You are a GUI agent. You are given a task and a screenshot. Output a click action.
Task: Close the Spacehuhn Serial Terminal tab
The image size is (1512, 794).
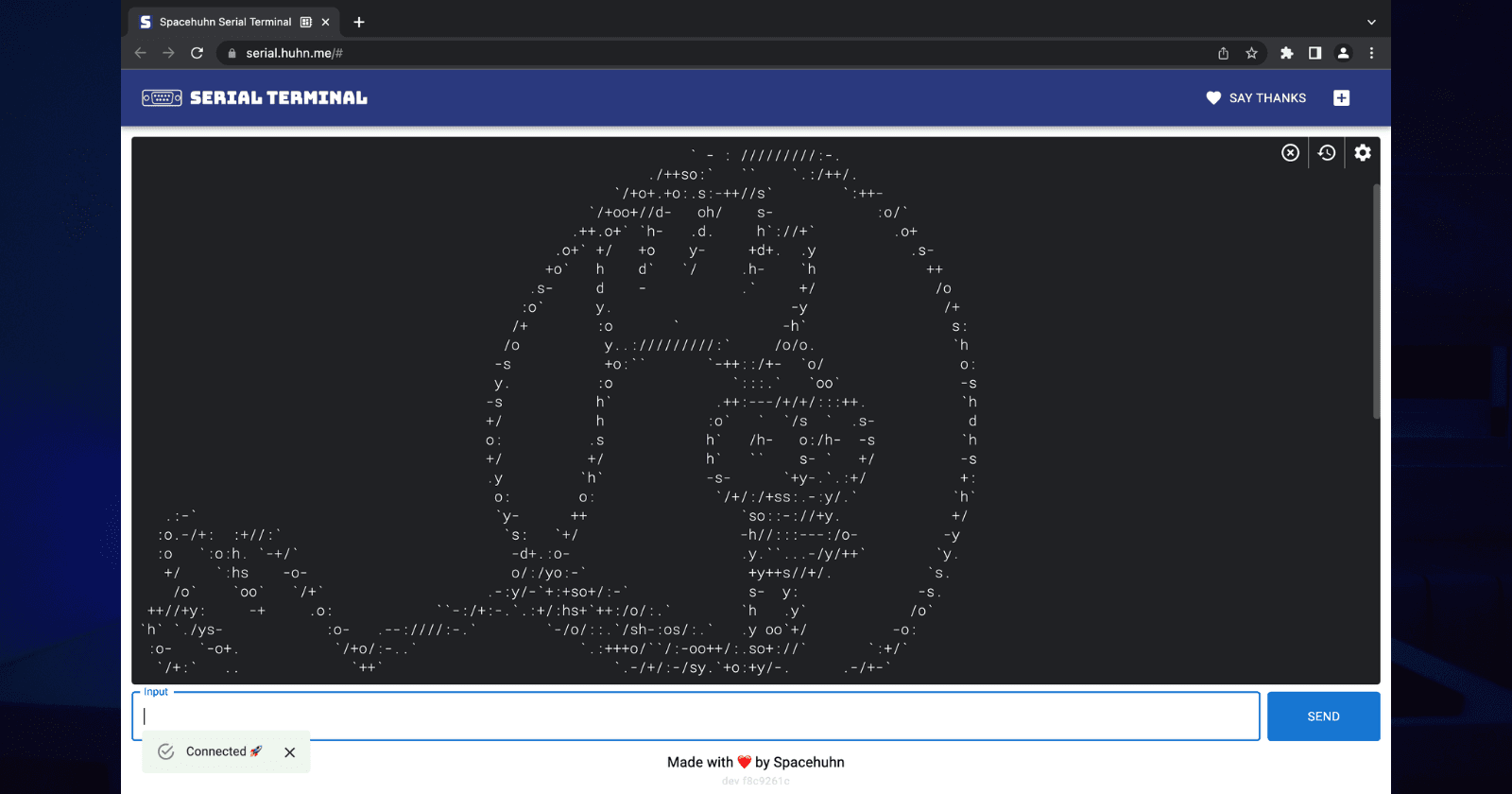tap(326, 22)
